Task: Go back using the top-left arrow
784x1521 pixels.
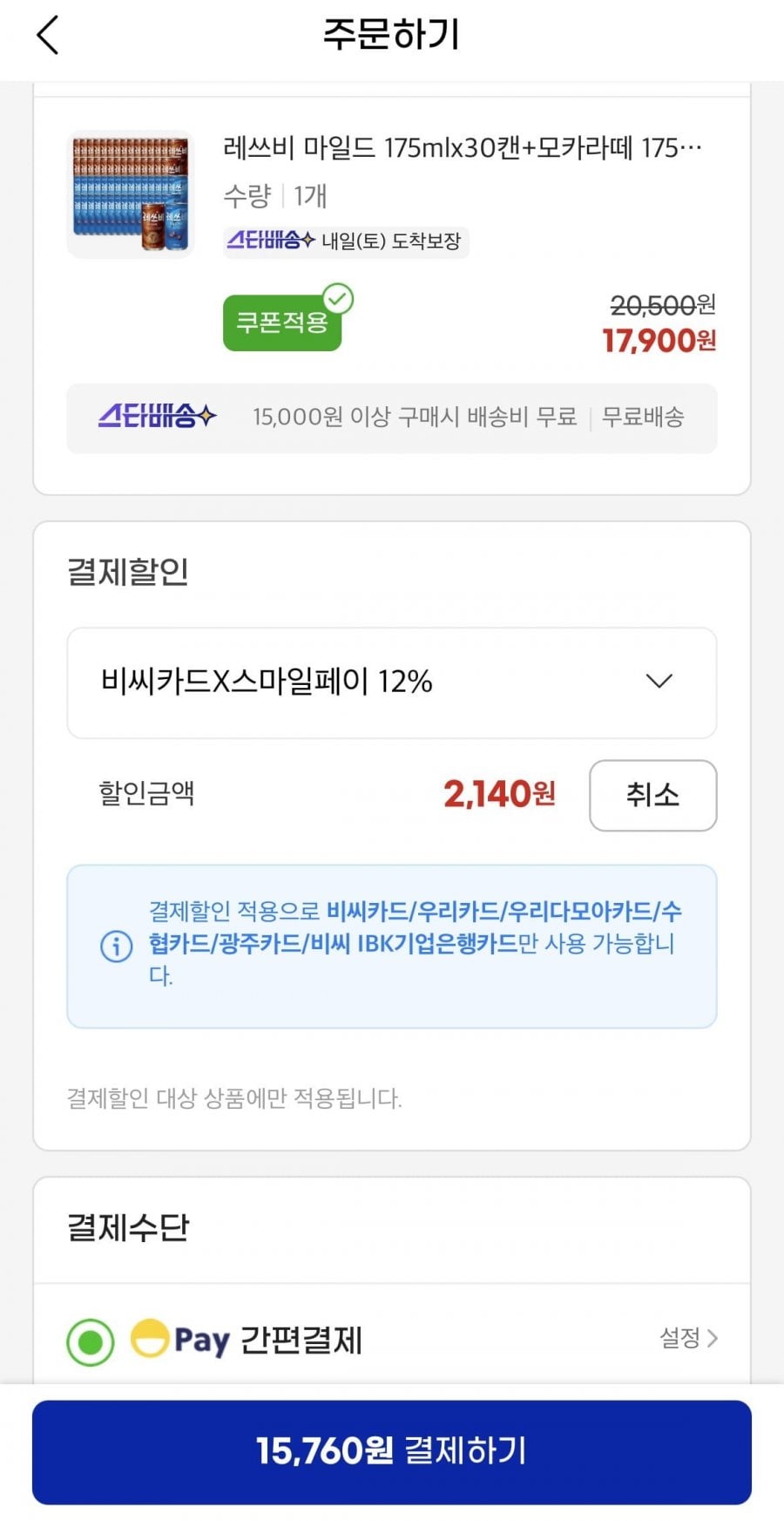Action: 48,35
